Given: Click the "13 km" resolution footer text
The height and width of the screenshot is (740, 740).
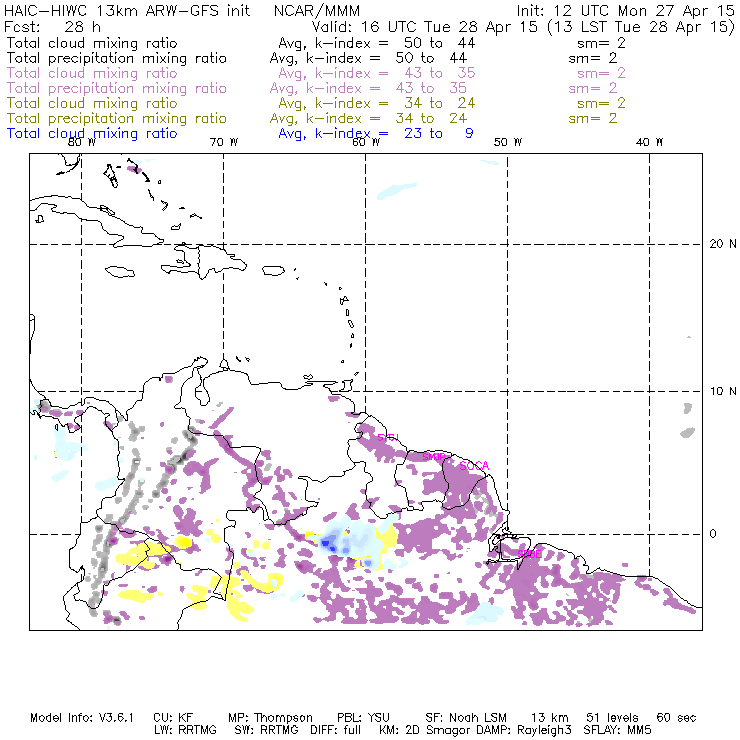Looking at the screenshot, I should pyautogui.click(x=550, y=718).
